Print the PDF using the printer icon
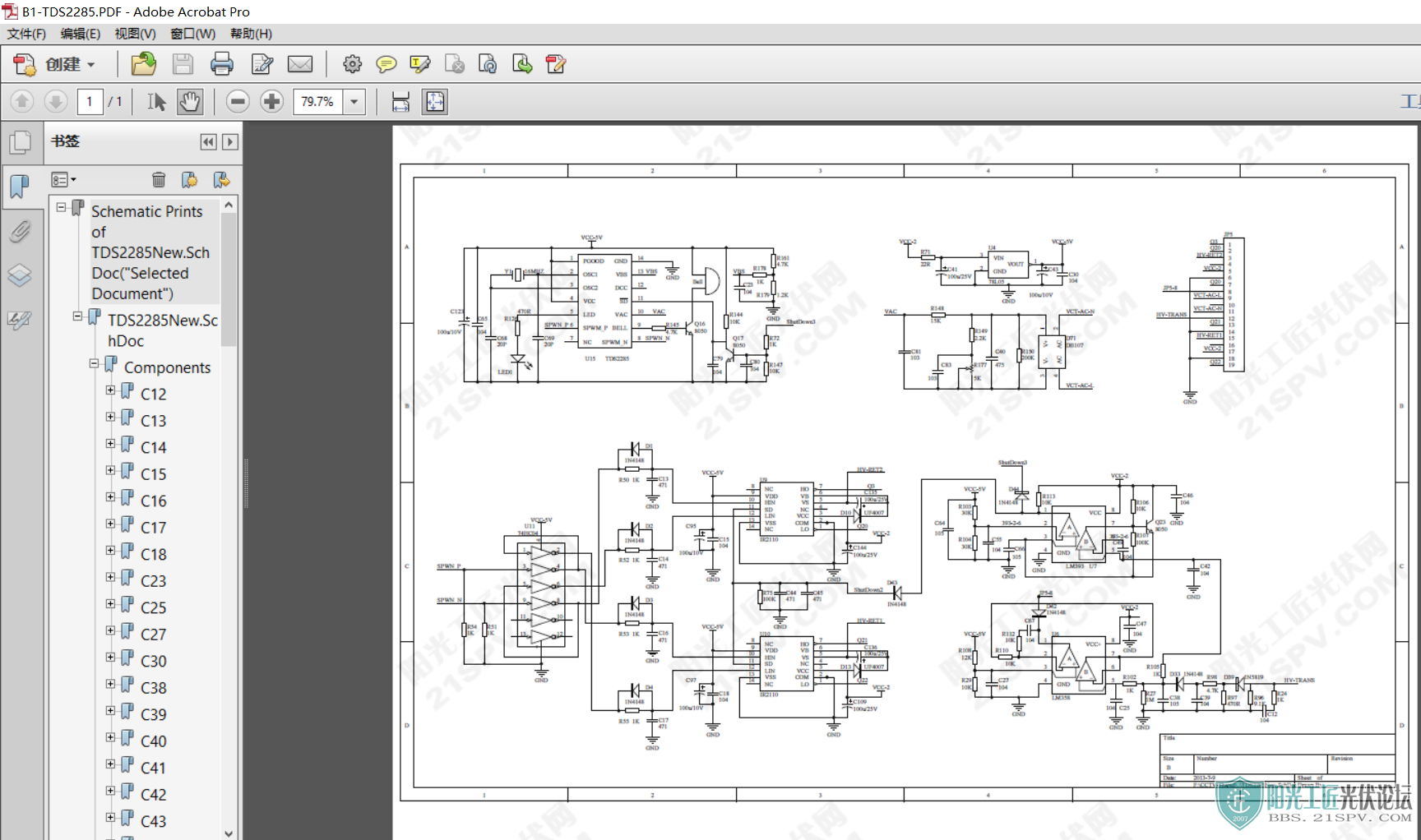Image resolution: width=1421 pixels, height=840 pixels. click(x=221, y=64)
